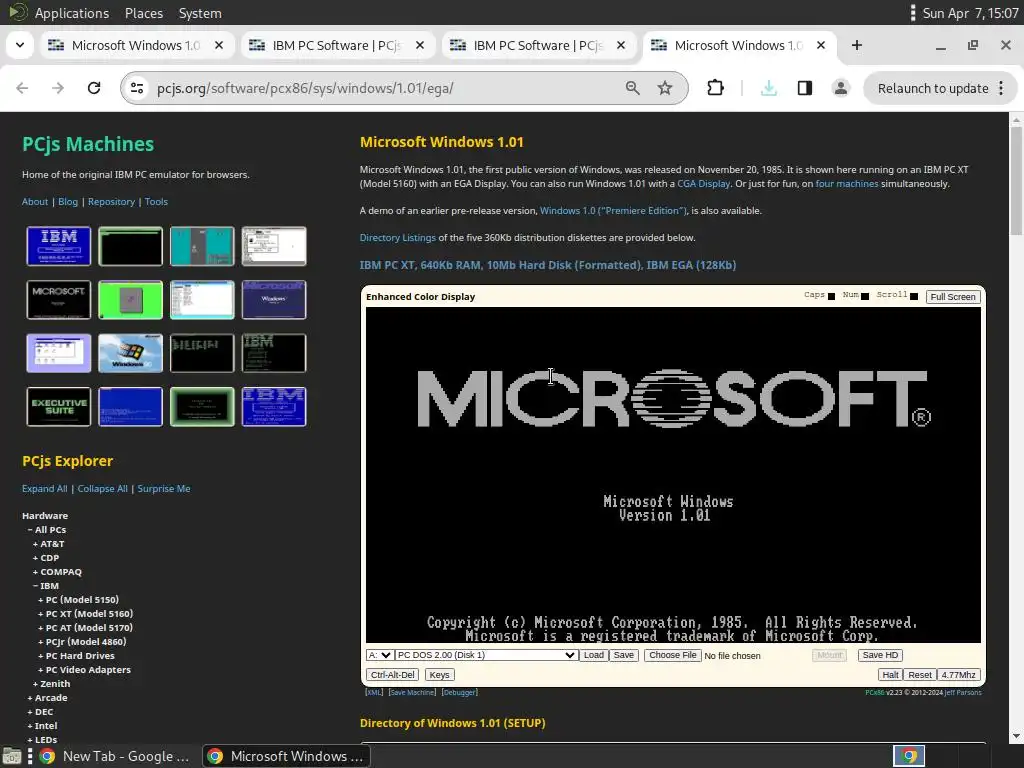Viewport: 1024px width, 768px height.
Task: Open tab search chevron at tab strip
Action: click(20, 45)
